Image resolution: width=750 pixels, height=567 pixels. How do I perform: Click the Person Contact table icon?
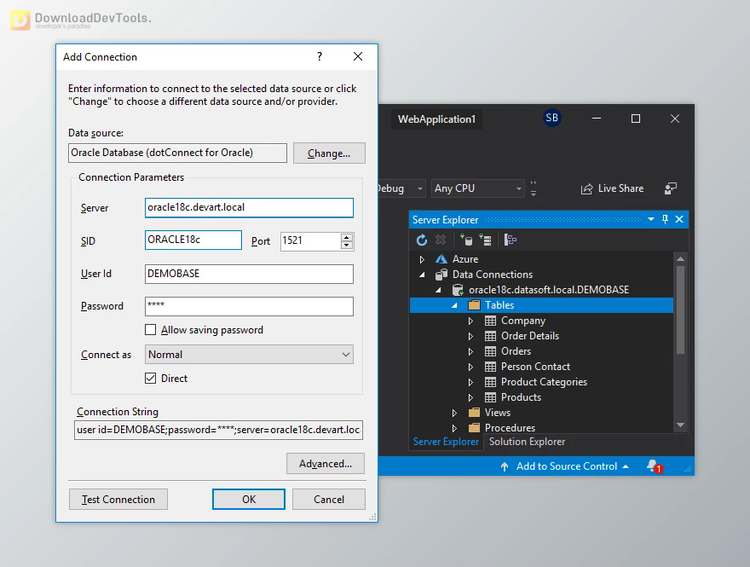click(x=490, y=367)
